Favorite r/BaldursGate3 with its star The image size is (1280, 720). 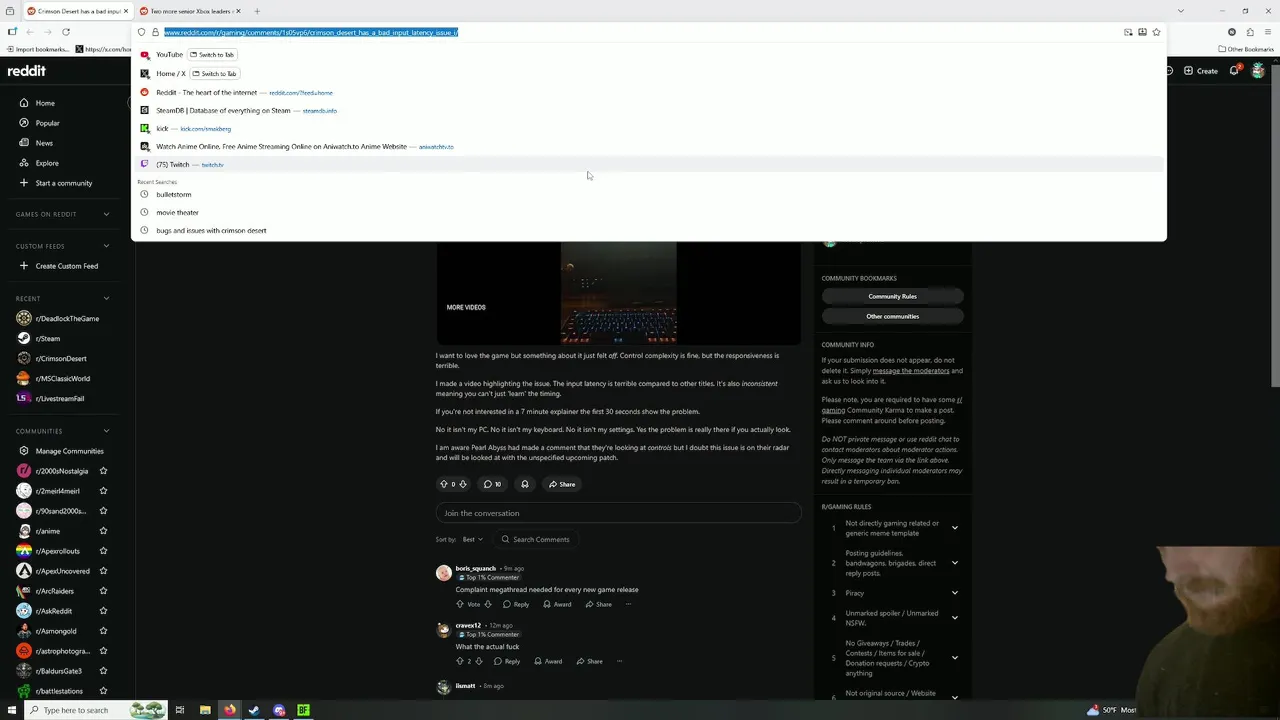tap(103, 671)
